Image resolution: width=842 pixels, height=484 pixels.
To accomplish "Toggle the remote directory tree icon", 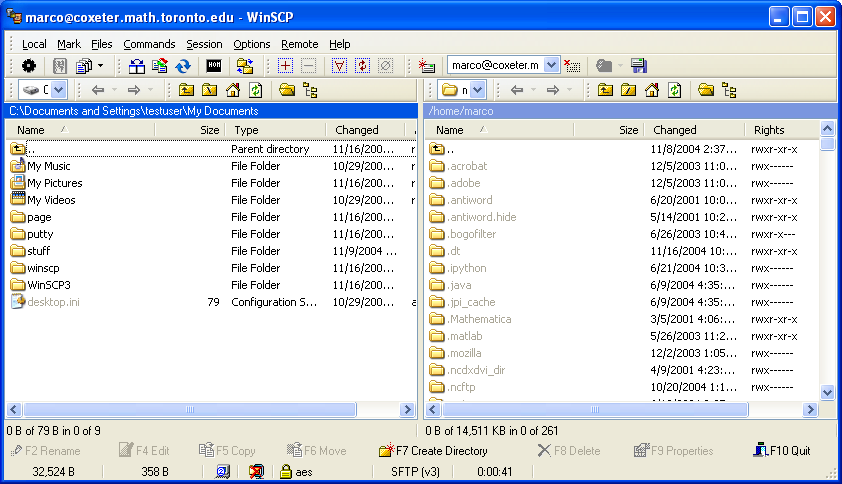I will tap(729, 90).
